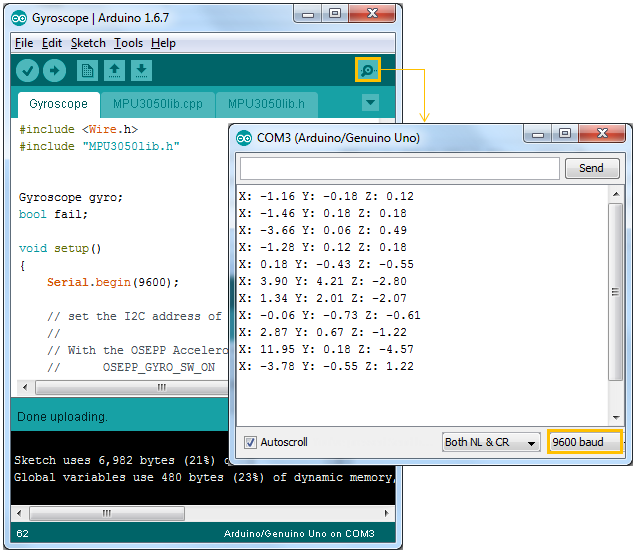Screen dimensions: 636x552
Task: Upload sketch using the arrow icon
Action: [54, 70]
